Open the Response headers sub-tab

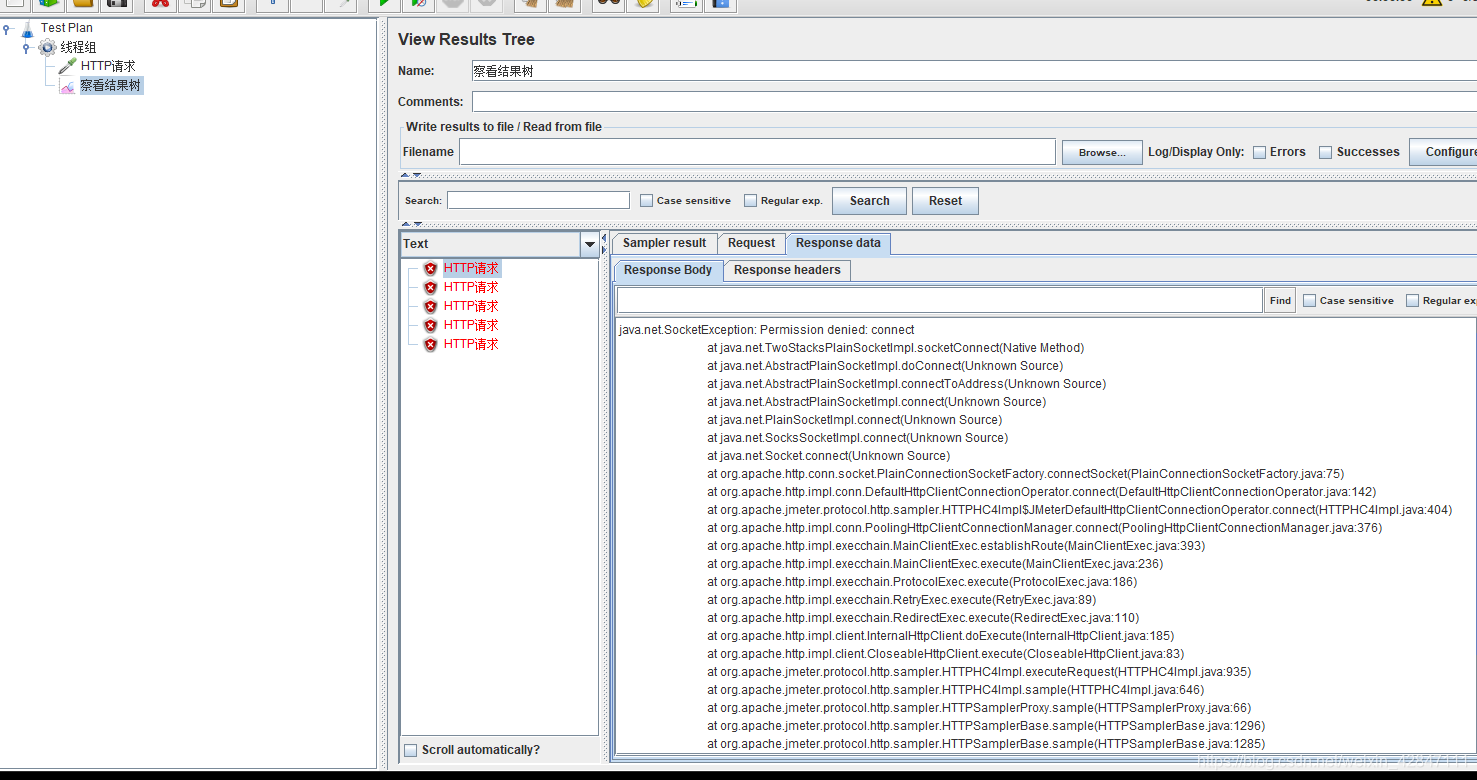pos(787,270)
